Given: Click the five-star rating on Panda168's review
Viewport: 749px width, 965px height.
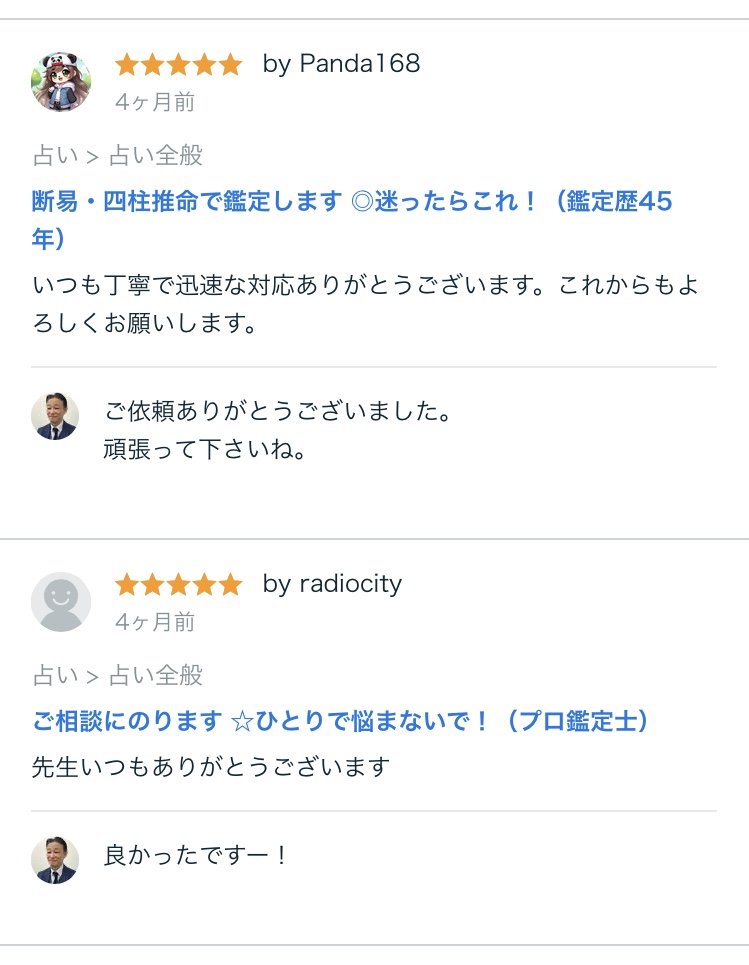Looking at the screenshot, I should pyautogui.click(x=178, y=65).
